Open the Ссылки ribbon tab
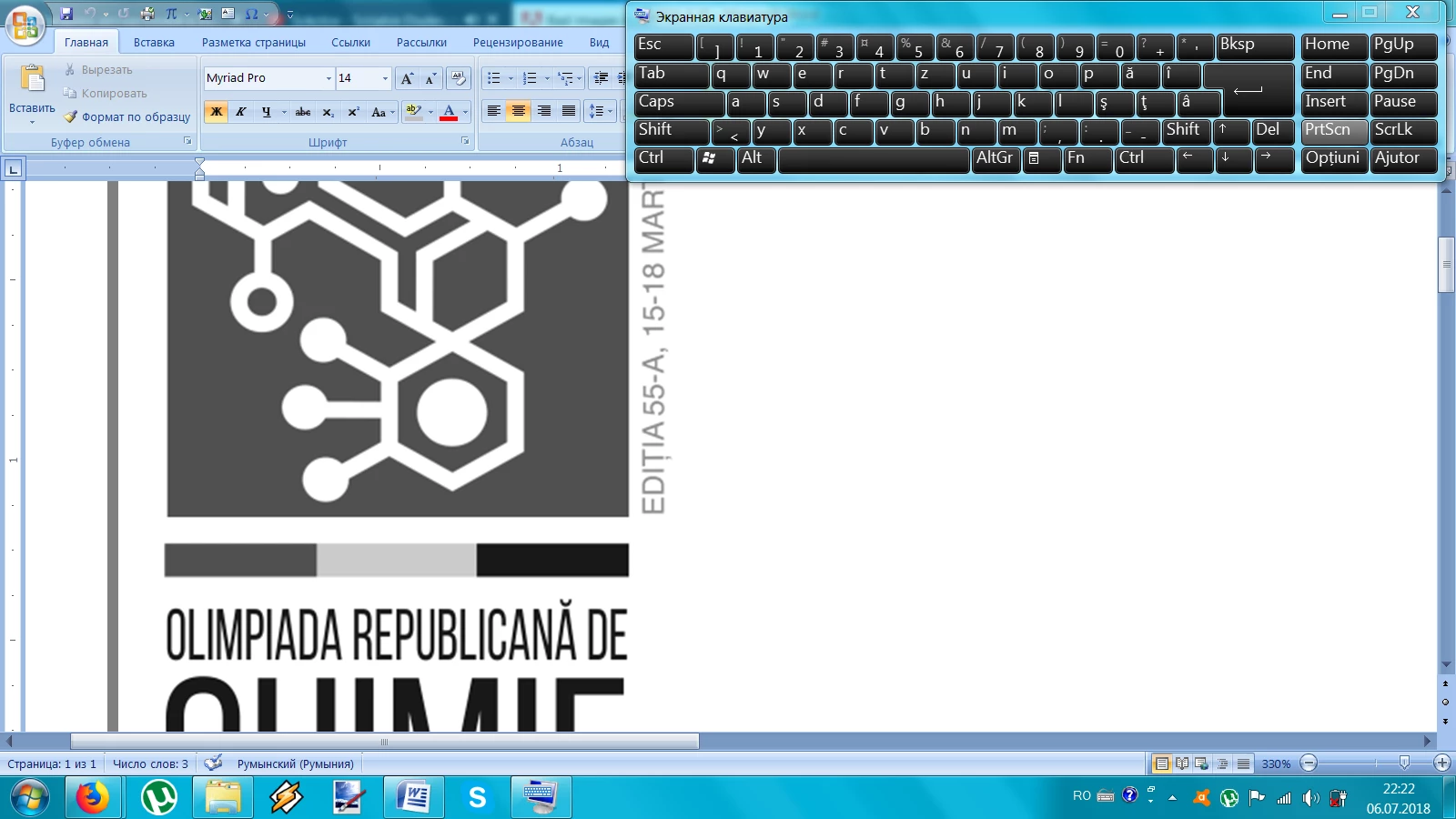 (350, 42)
